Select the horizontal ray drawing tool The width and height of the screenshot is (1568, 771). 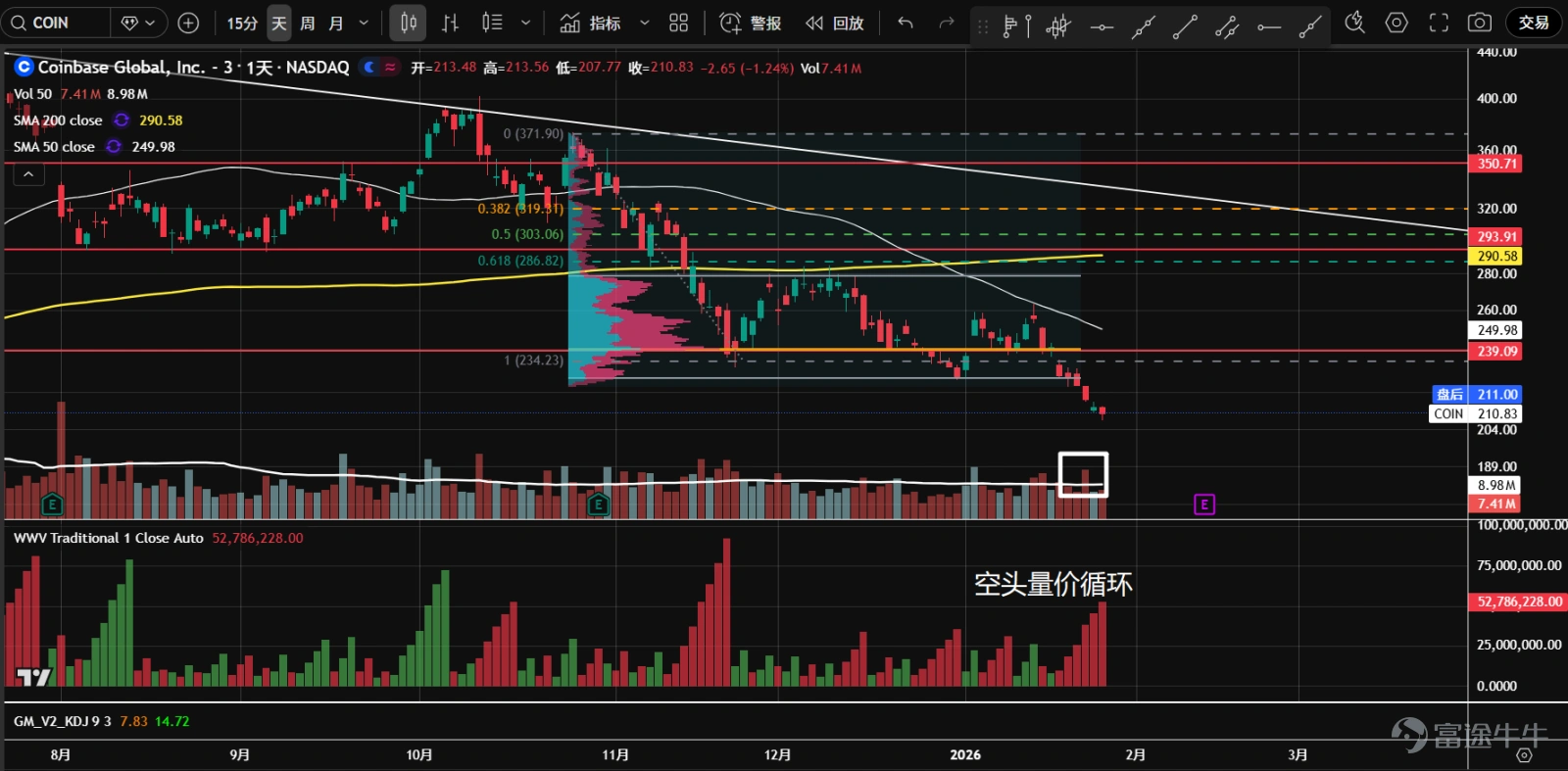[1269, 26]
